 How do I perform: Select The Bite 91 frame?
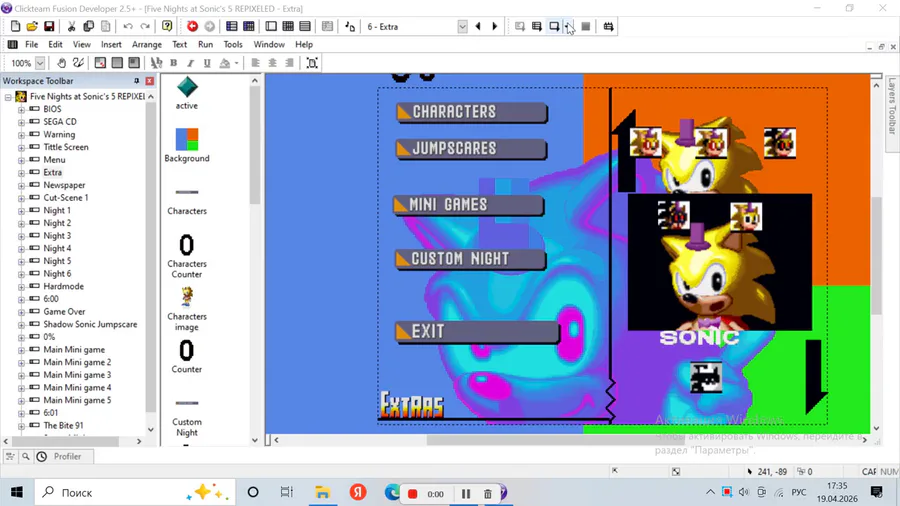pyautogui.click(x=63, y=426)
